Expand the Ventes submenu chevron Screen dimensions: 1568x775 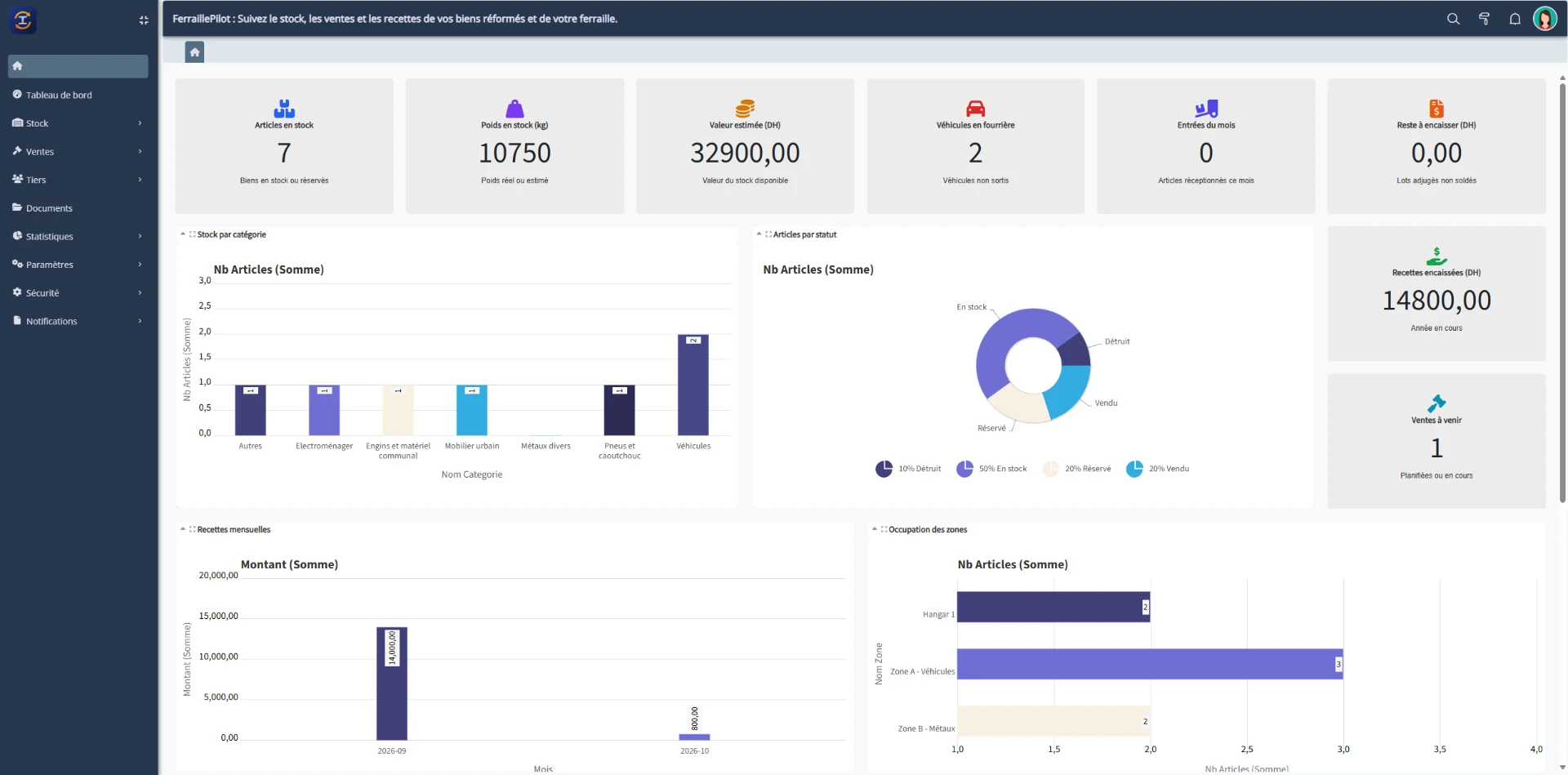click(140, 152)
